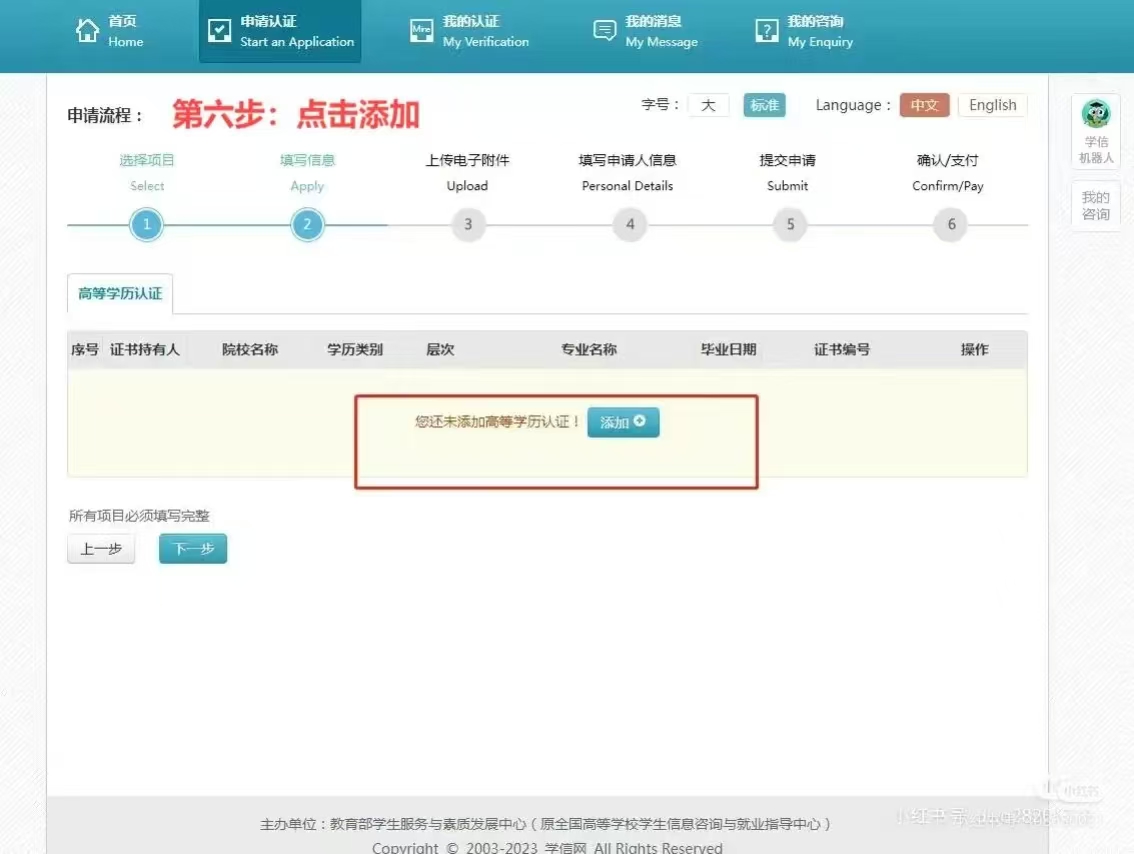The image size is (1134, 854).
Task: Click step 1 Select circle
Action: click(146, 224)
